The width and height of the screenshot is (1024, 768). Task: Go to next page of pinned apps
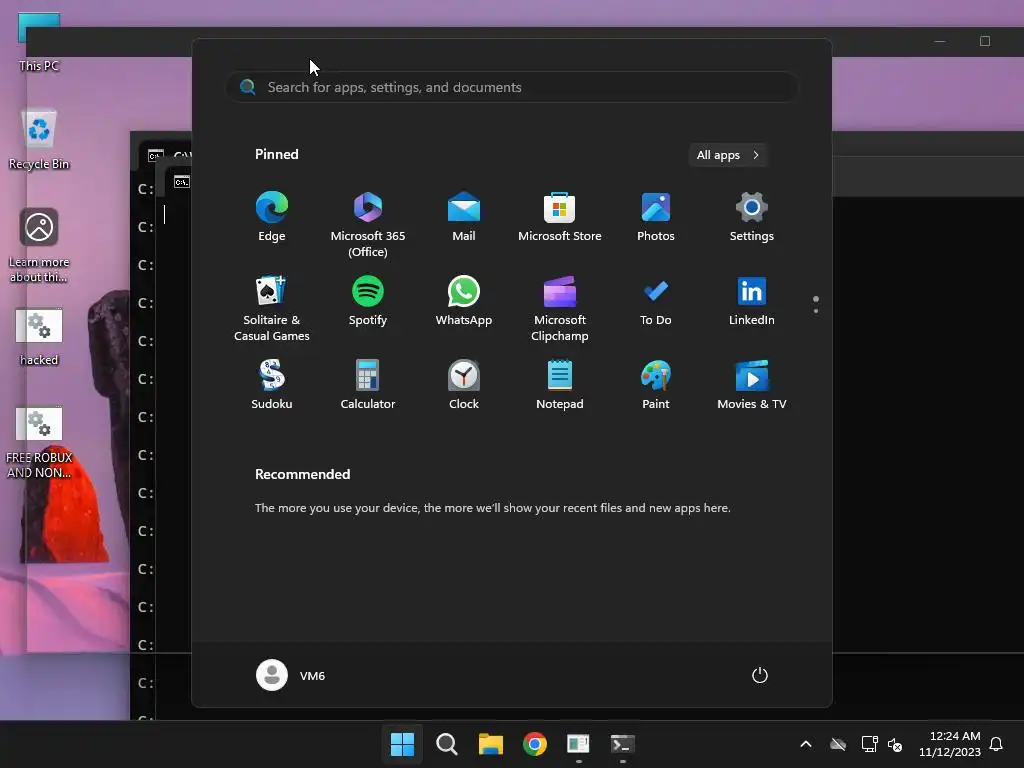click(x=816, y=311)
